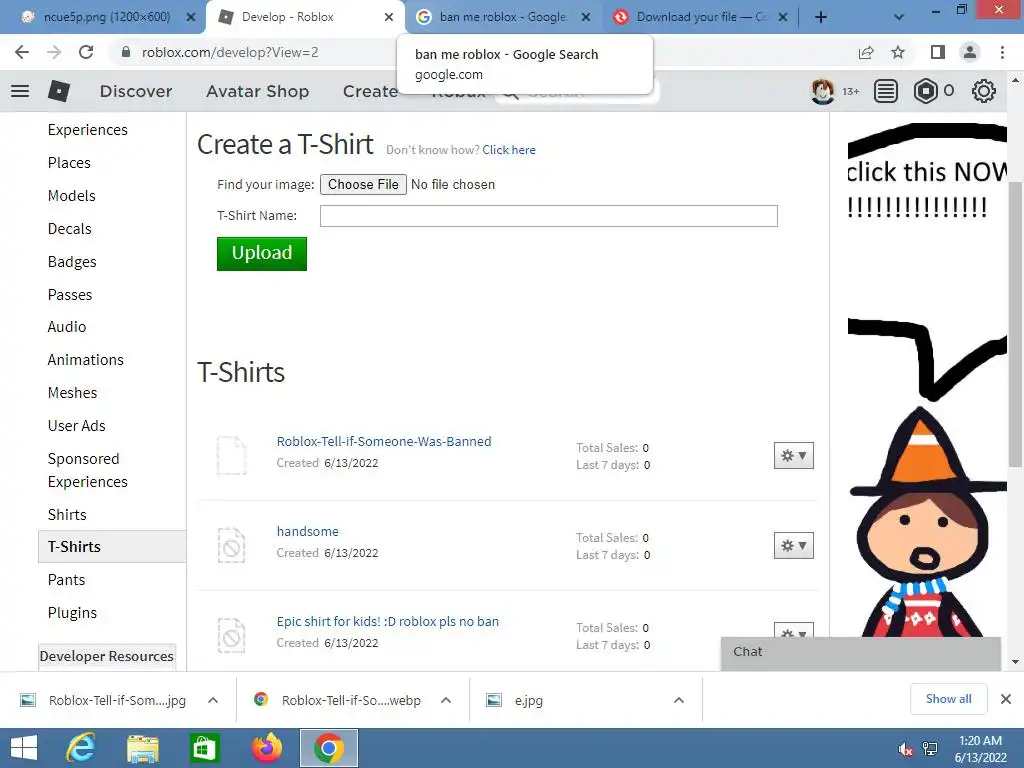Close the downloads bar
The image size is (1024, 768).
(x=1006, y=699)
